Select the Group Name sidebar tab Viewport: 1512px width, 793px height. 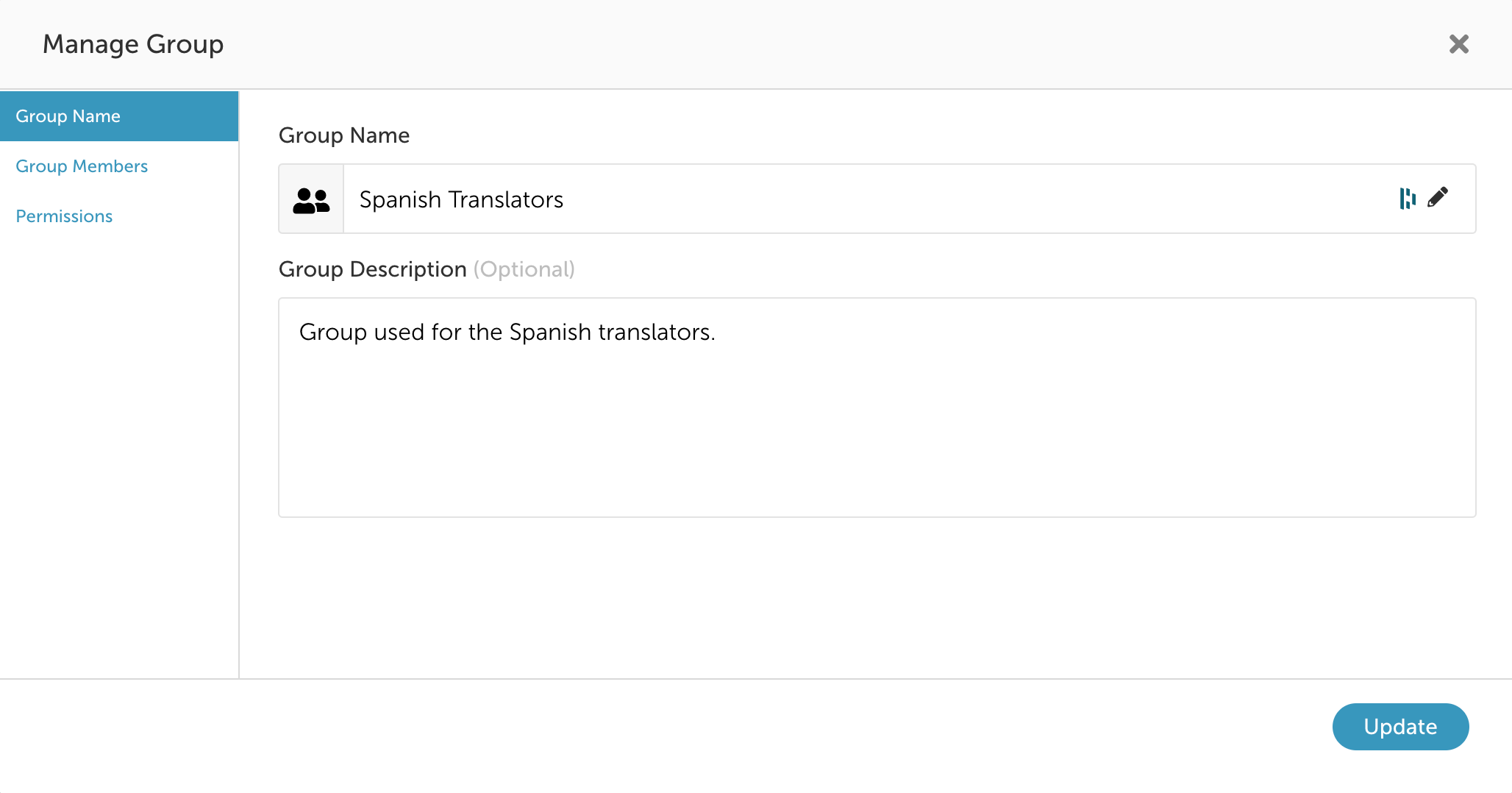click(x=119, y=116)
